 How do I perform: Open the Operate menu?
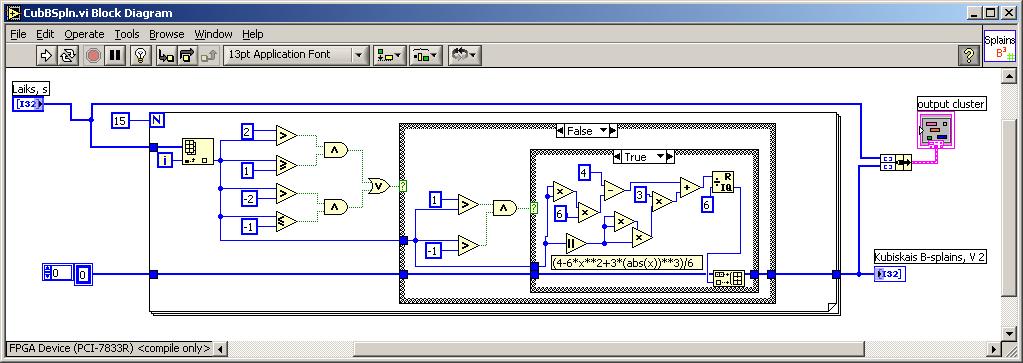(x=84, y=34)
